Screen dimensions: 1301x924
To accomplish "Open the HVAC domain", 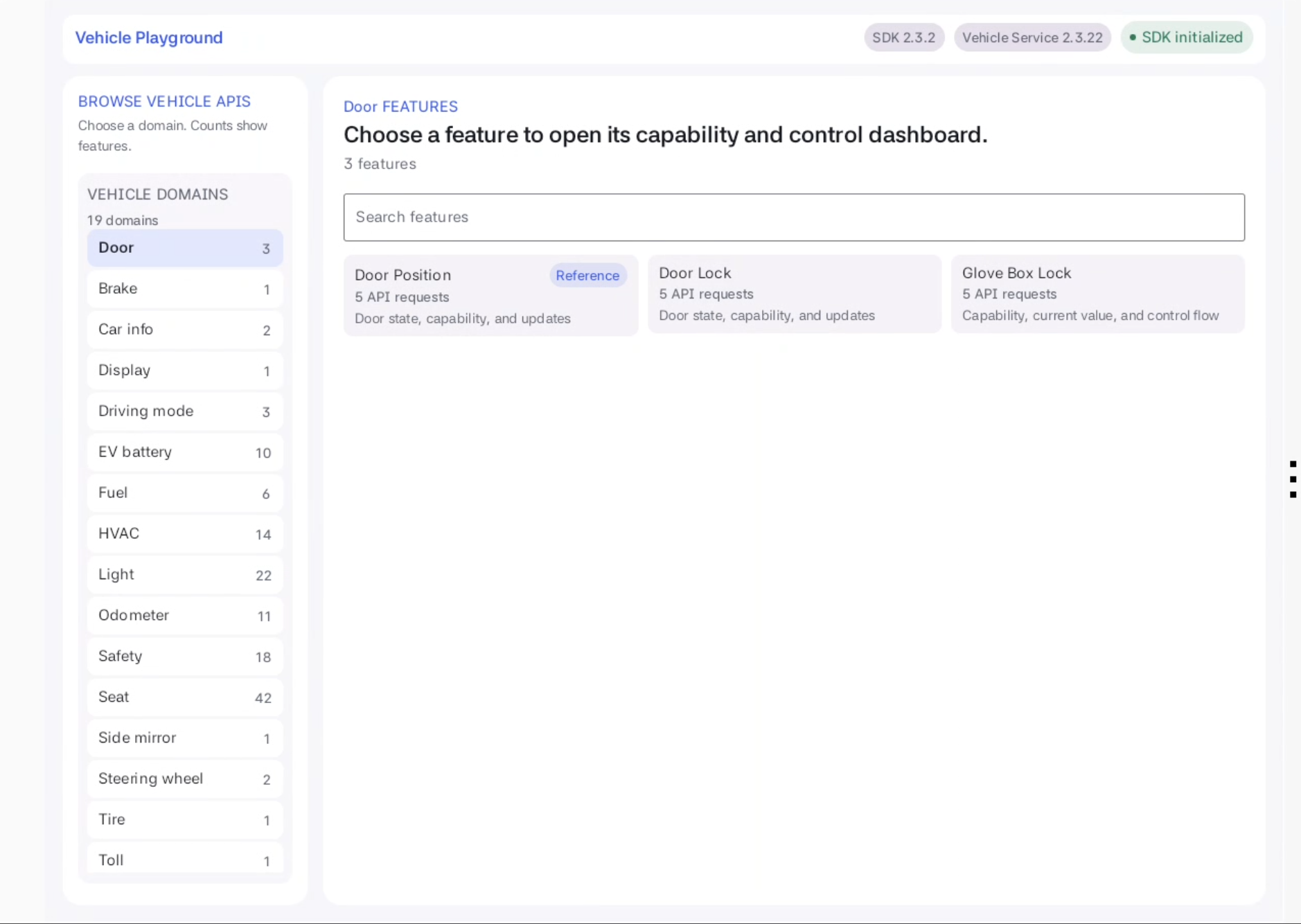I will pos(185,534).
